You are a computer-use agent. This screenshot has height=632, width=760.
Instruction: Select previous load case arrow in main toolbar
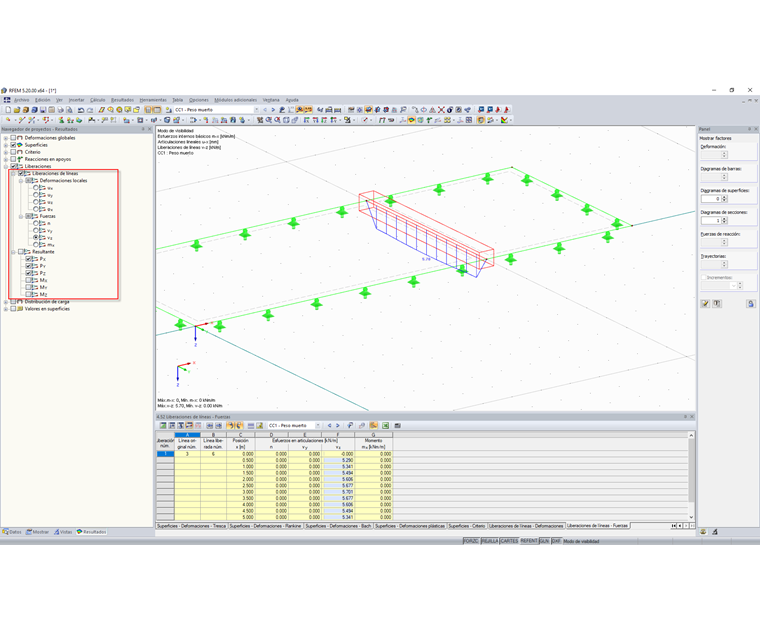265,110
